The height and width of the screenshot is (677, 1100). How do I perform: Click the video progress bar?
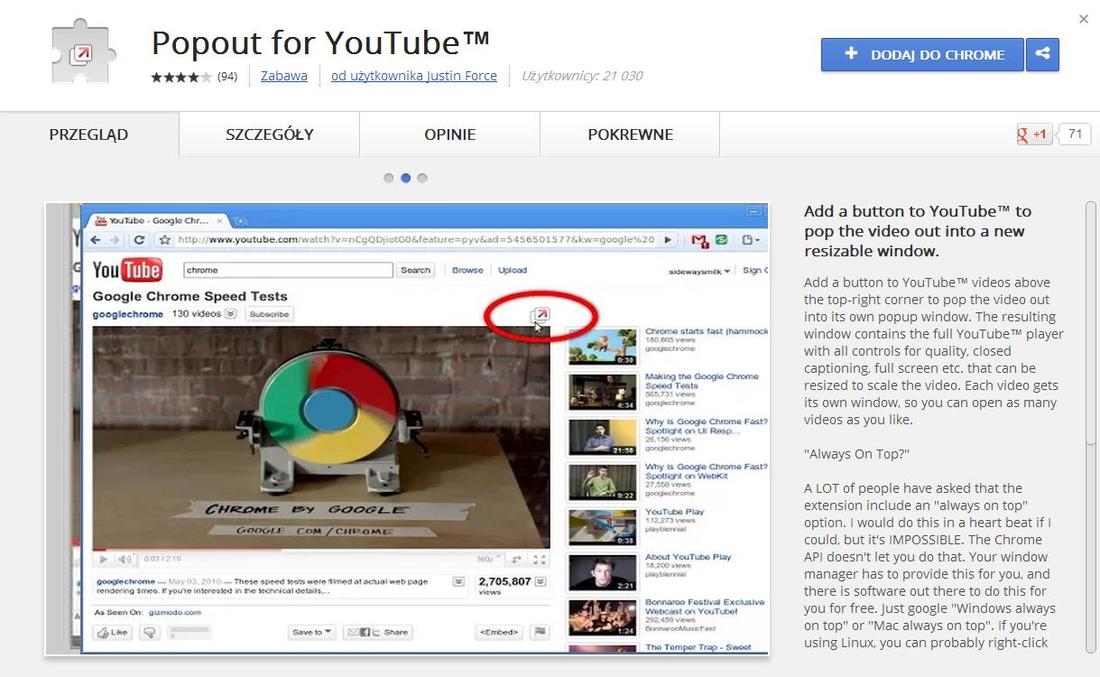tap(321, 550)
